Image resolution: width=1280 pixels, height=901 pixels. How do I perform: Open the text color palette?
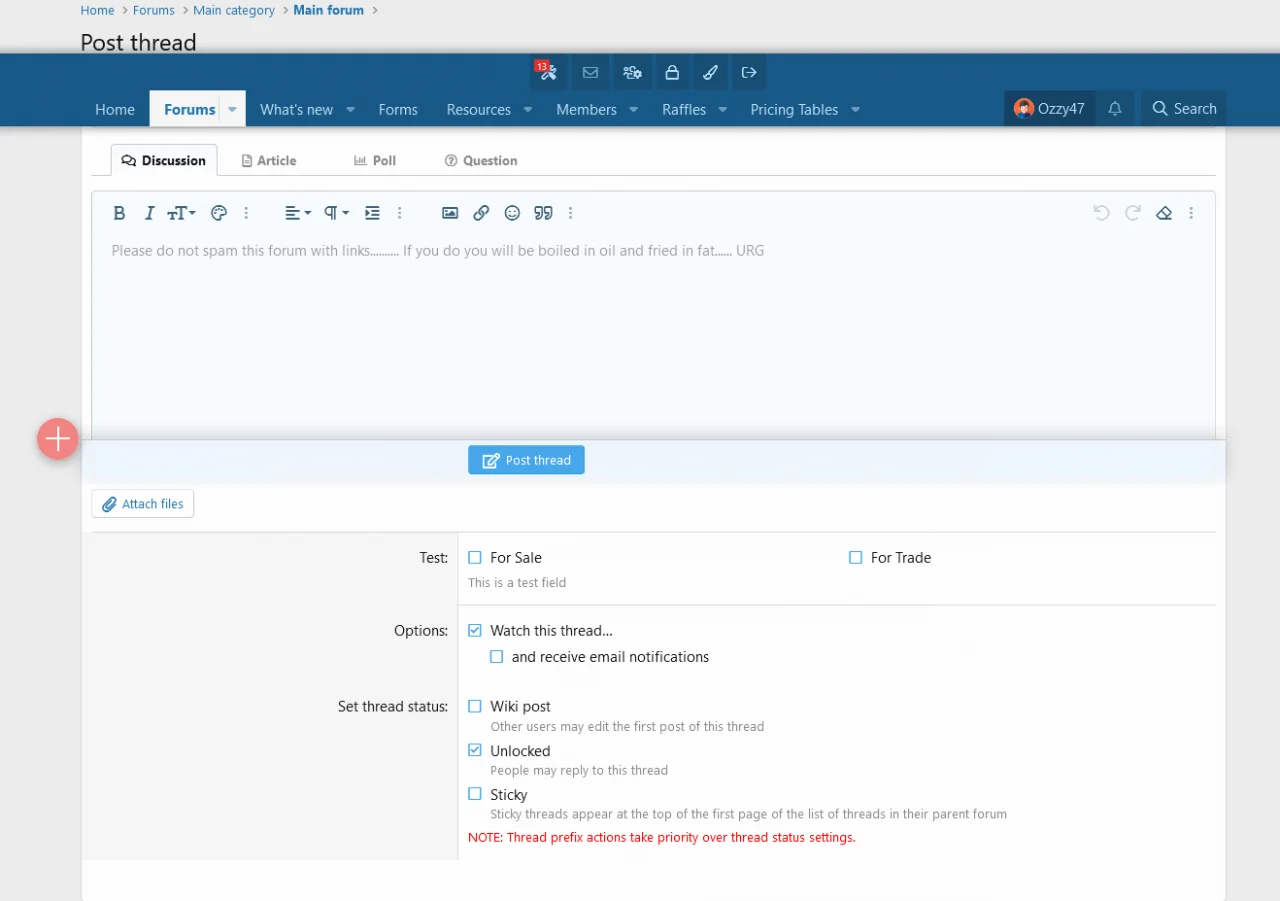coord(219,213)
